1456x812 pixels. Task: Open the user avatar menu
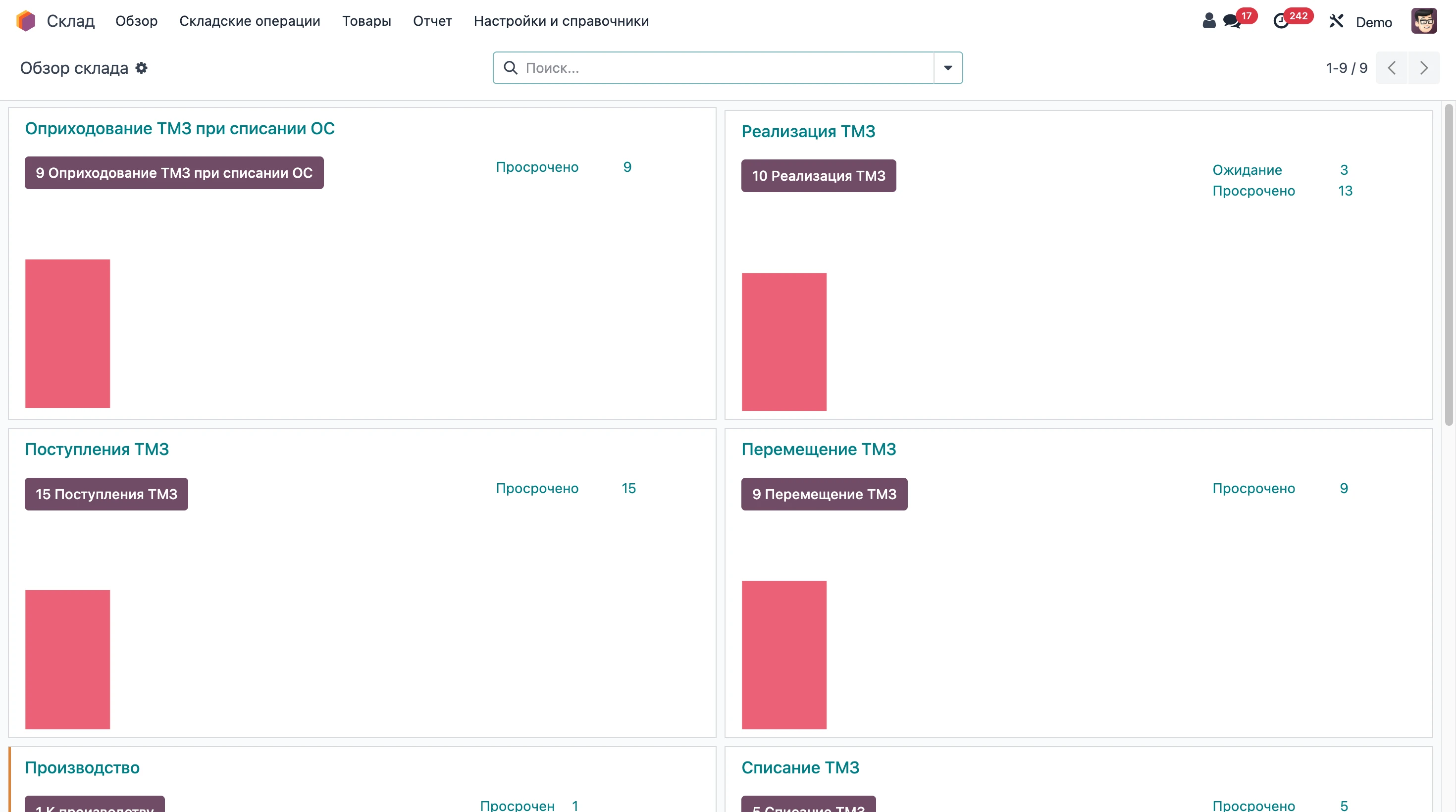click(1424, 21)
